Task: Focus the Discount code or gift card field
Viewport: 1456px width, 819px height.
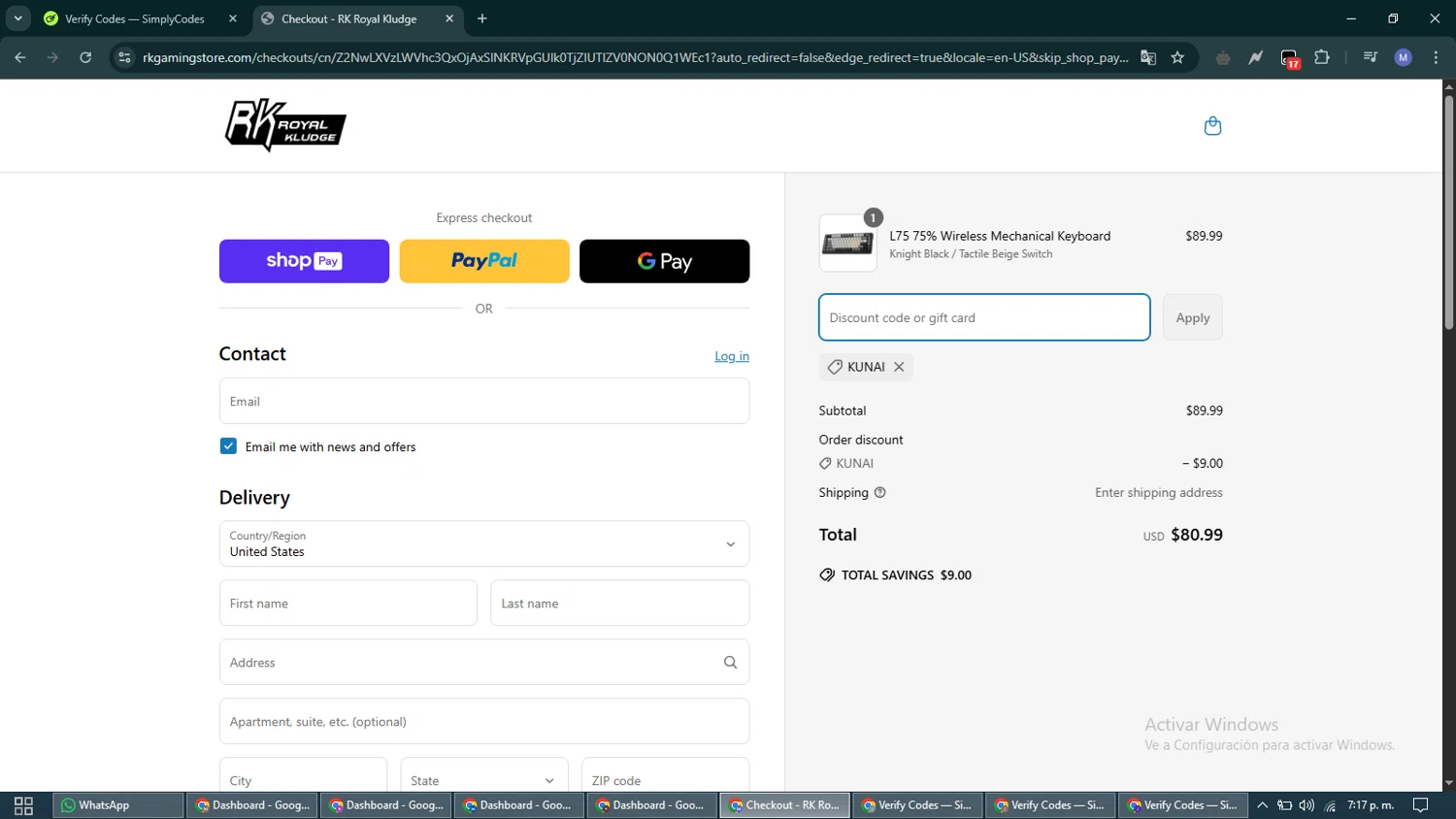Action: (x=984, y=317)
